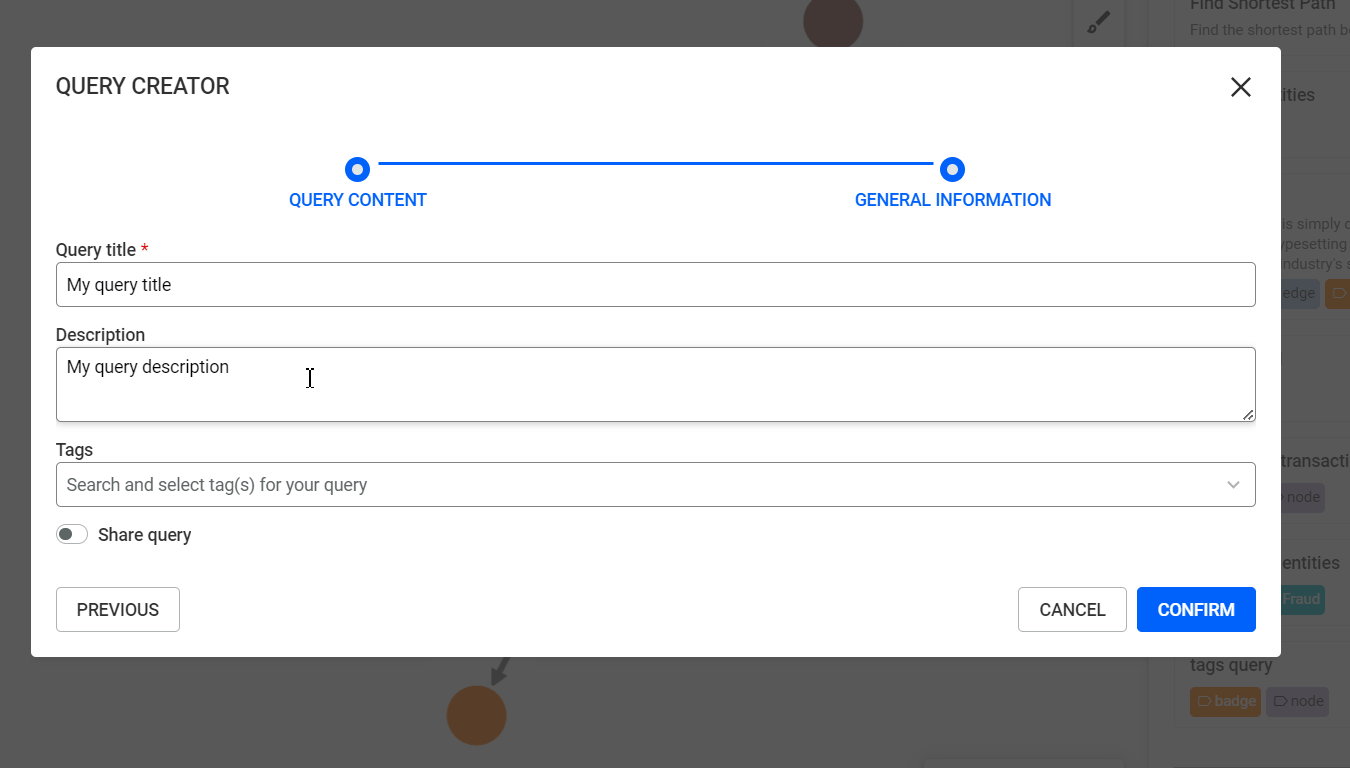The height and width of the screenshot is (768, 1350).
Task: Confirm the query creation
Action: click(1196, 609)
